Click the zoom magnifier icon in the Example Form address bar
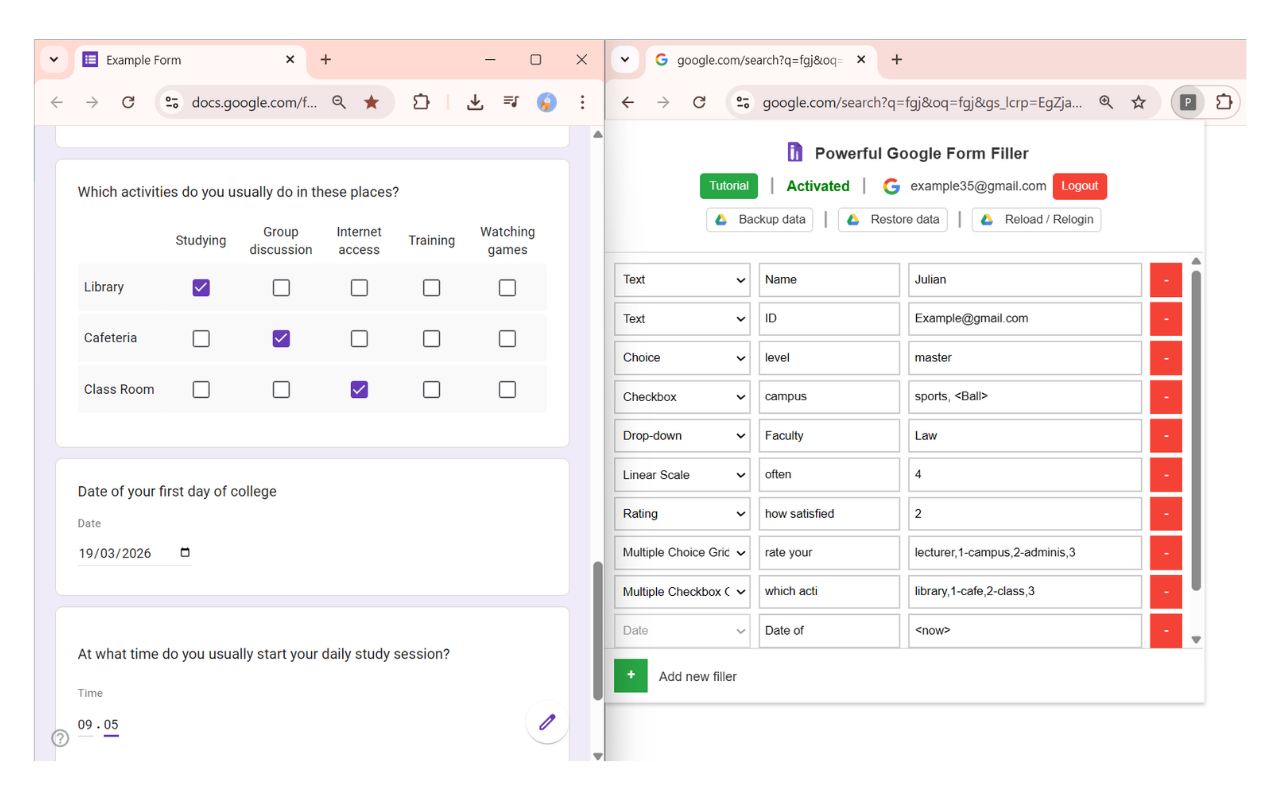The width and height of the screenshot is (1280, 800). [339, 102]
